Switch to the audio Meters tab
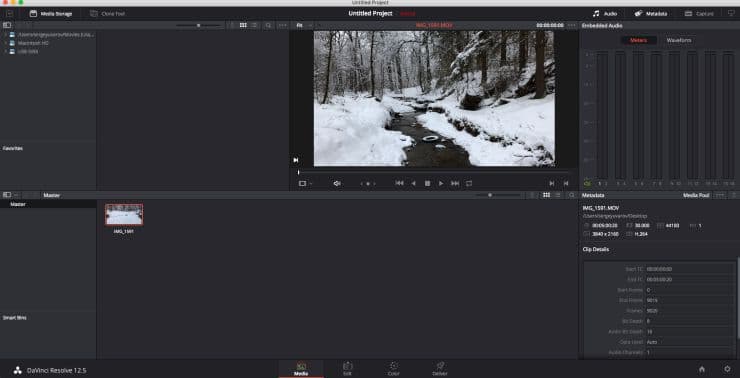The height and width of the screenshot is (378, 740). (639, 40)
